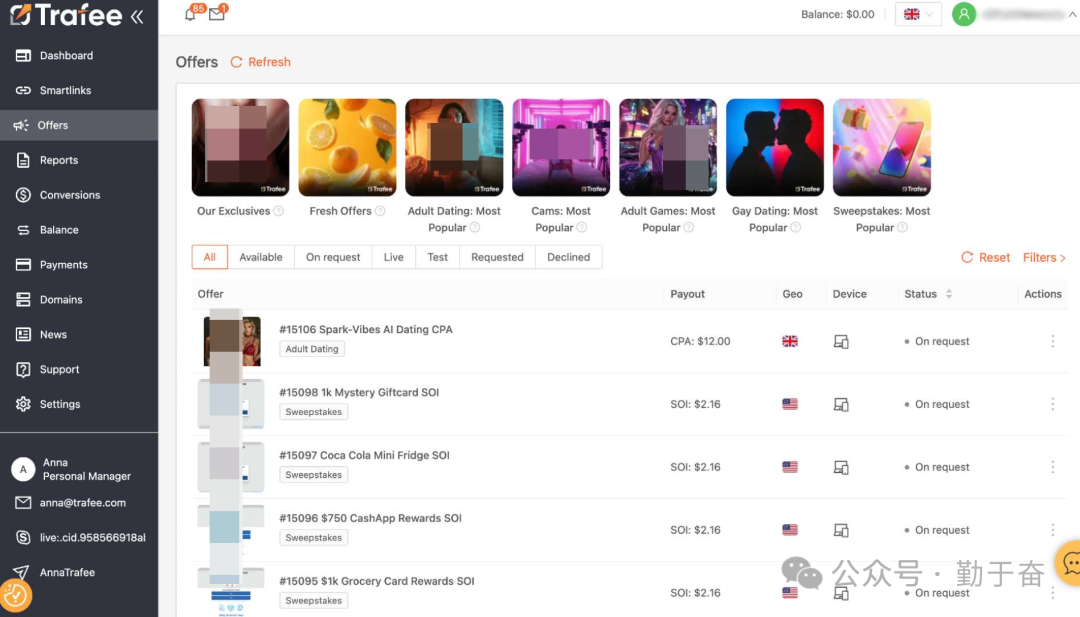Click UK flag on Spark-Vibes row

pos(790,341)
